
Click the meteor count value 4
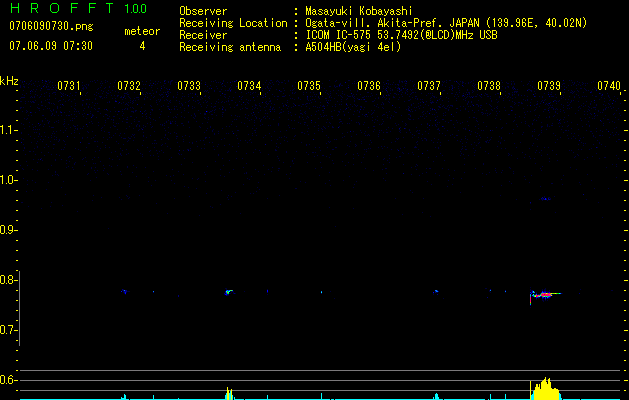coord(142,46)
